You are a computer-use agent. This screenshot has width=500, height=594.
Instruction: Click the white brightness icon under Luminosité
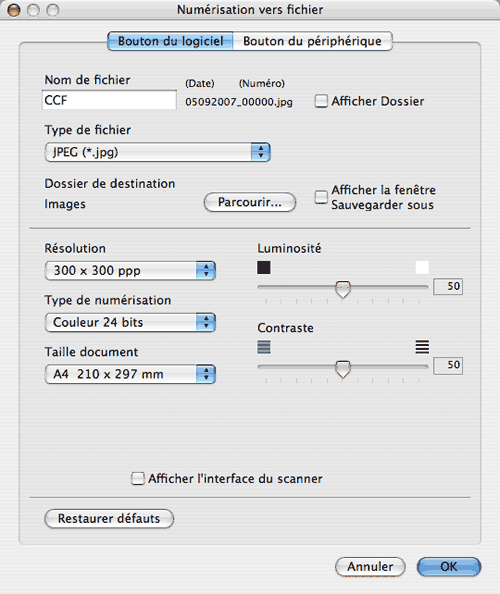(422, 267)
